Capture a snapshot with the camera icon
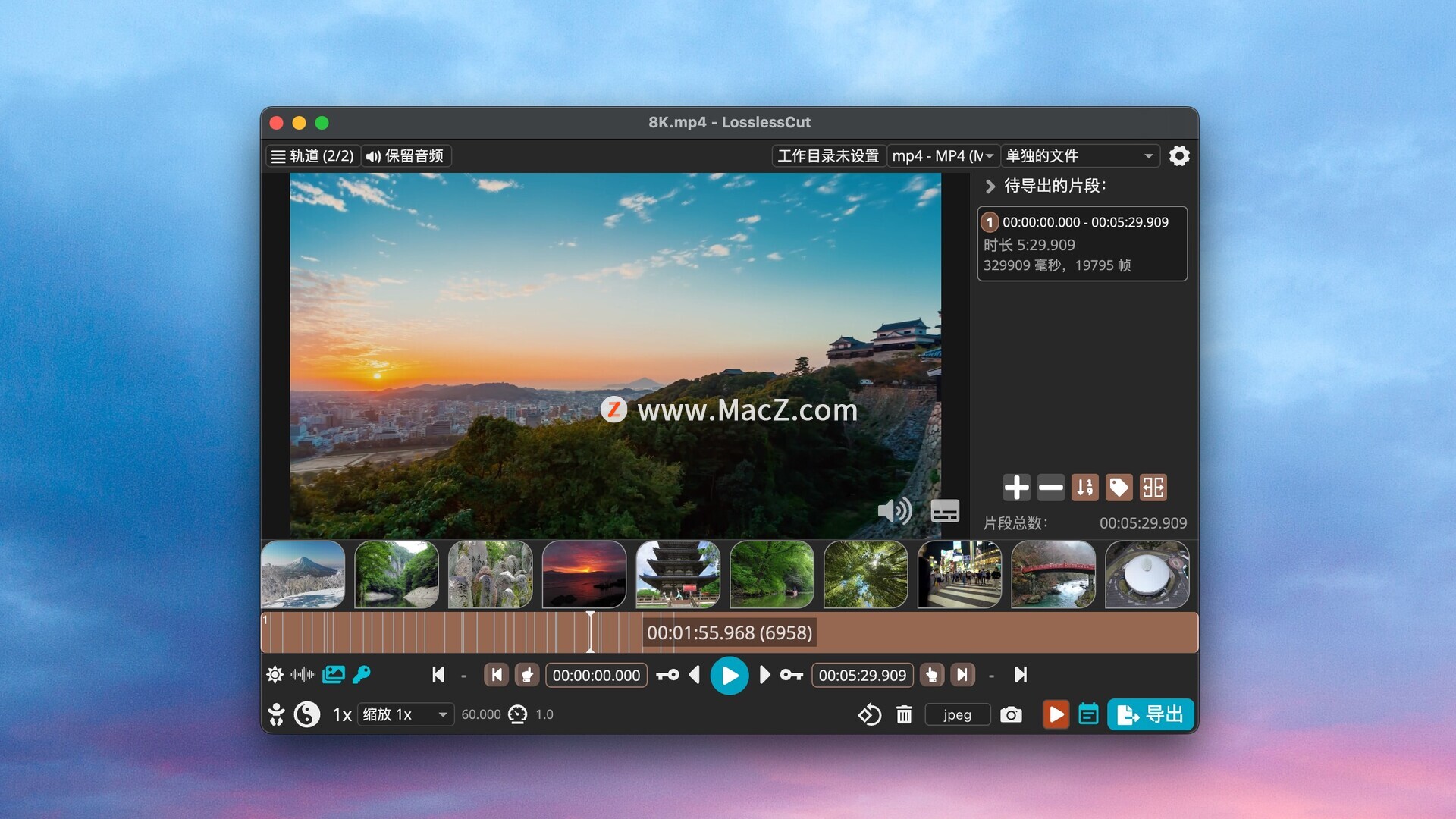 [x=1011, y=714]
